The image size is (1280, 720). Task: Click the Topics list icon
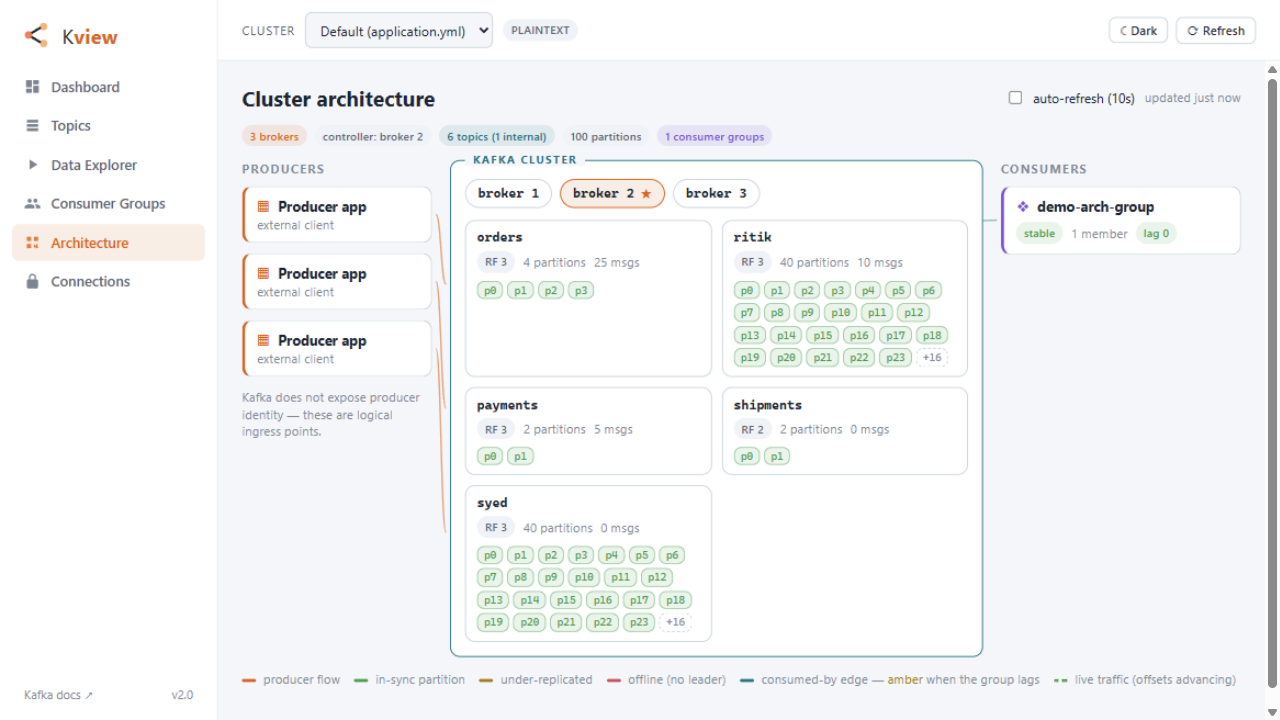pyautogui.click(x=32, y=126)
